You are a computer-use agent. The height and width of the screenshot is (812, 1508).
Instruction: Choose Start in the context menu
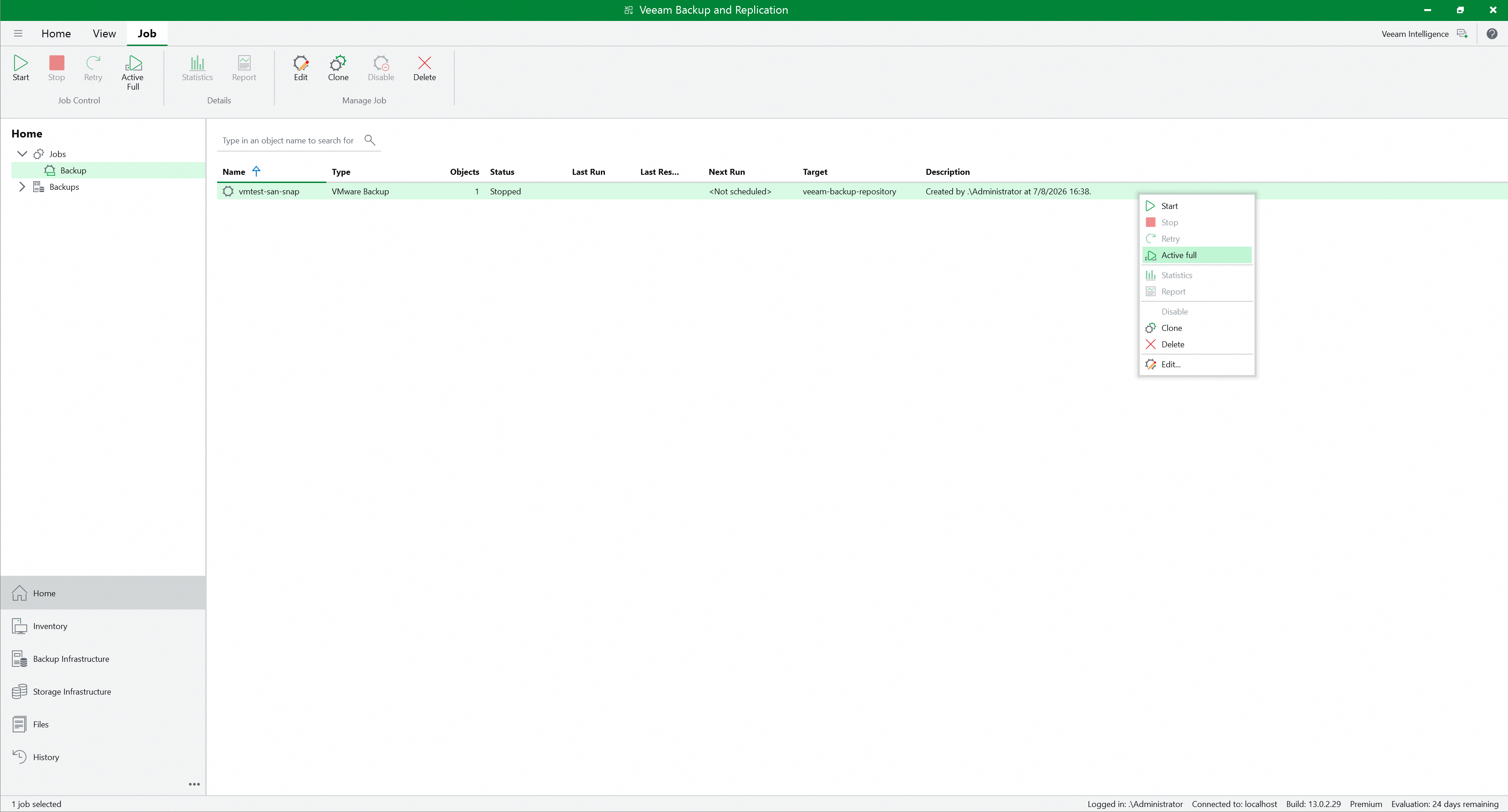[1197, 206]
